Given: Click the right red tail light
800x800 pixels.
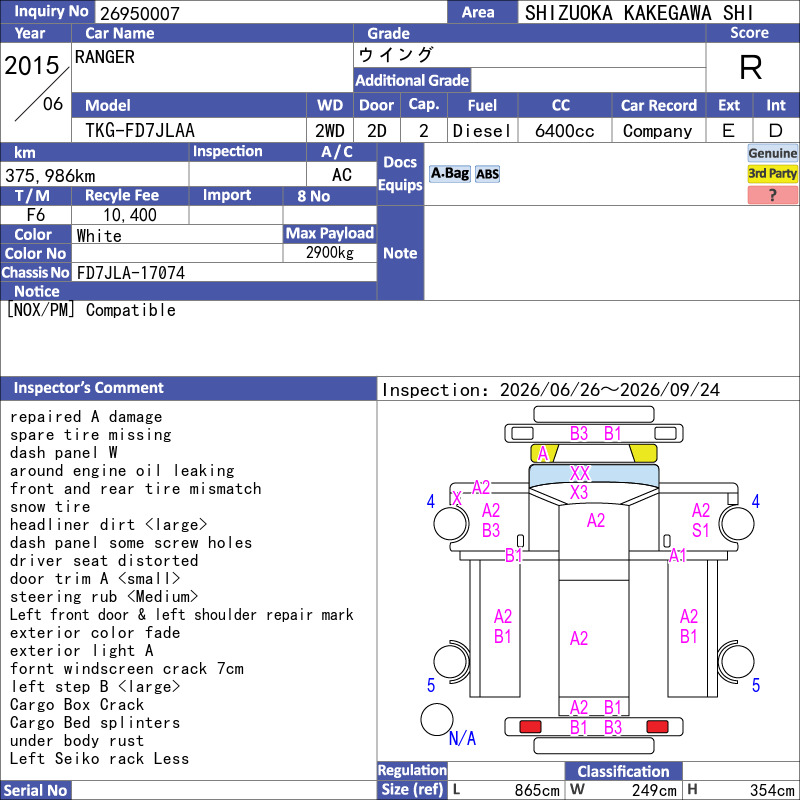Looking at the screenshot, I should [x=657, y=727].
